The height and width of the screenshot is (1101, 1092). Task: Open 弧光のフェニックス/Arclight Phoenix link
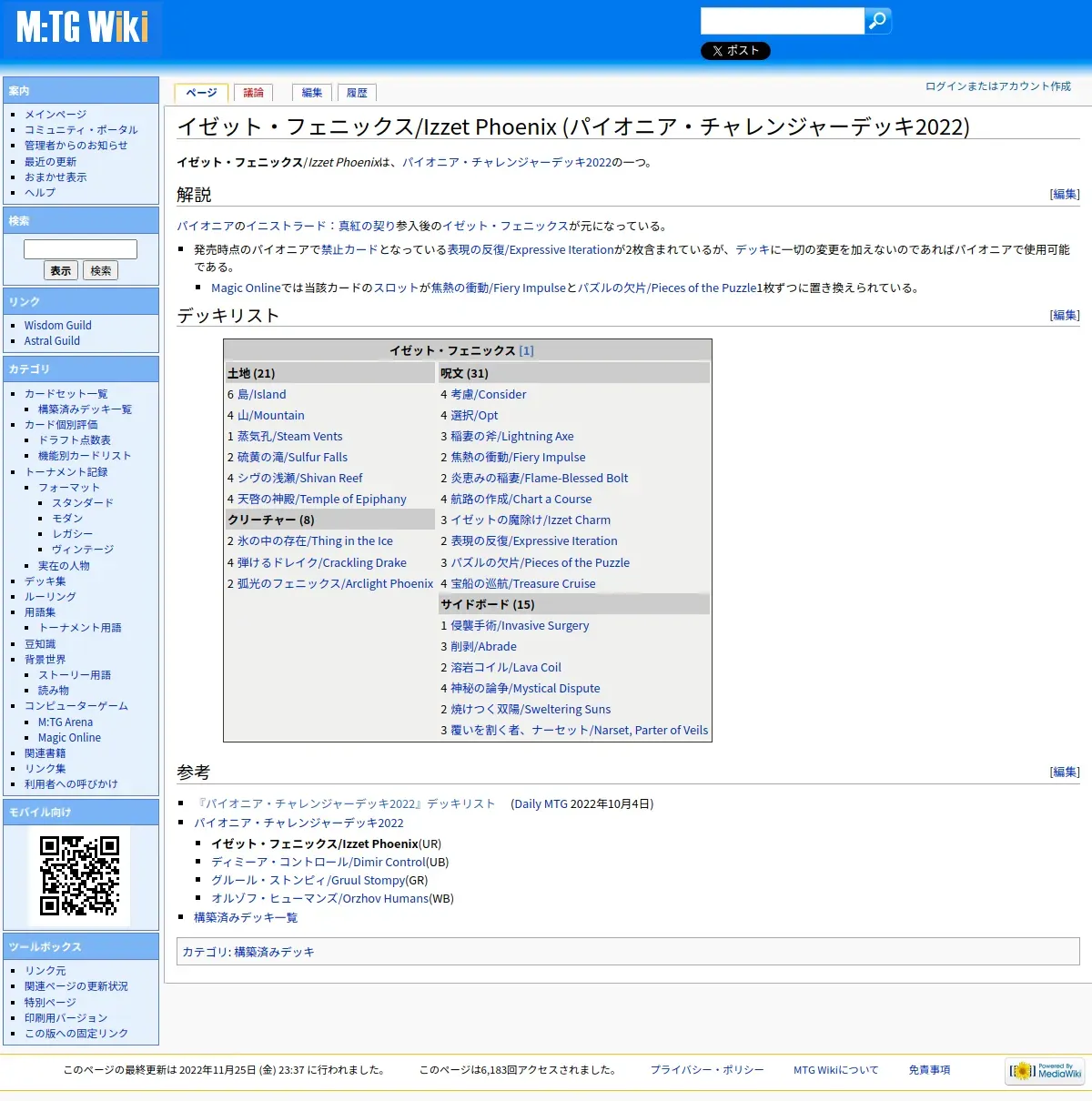[x=336, y=584]
